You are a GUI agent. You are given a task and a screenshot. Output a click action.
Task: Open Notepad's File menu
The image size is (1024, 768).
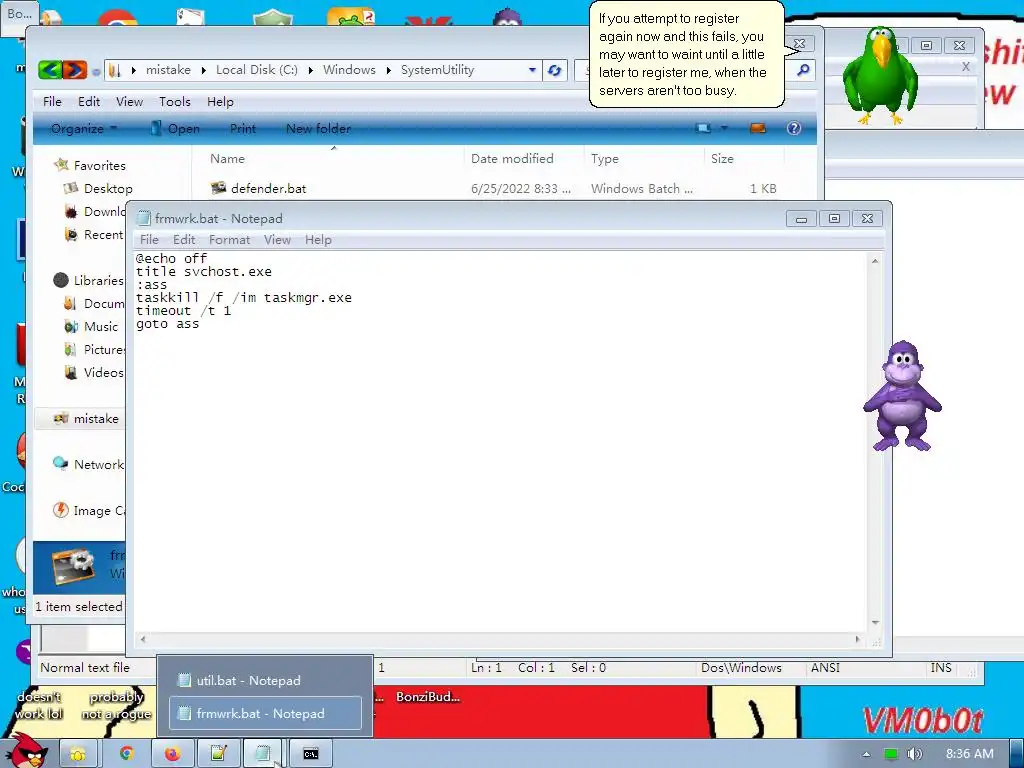tap(149, 240)
